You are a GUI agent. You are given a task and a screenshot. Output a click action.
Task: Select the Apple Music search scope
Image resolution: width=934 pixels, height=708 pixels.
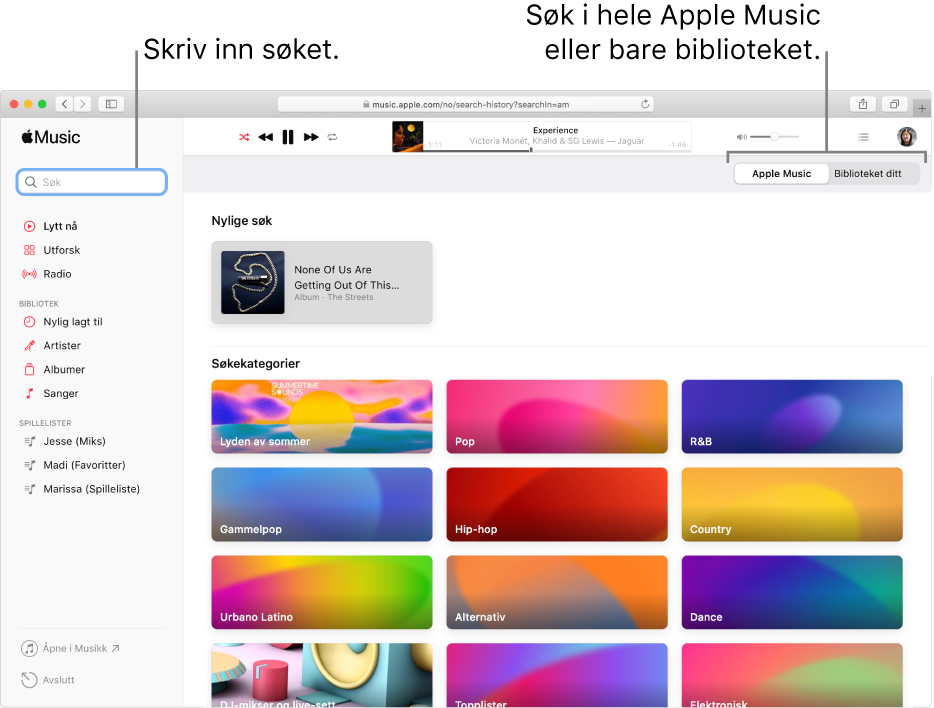[781, 173]
